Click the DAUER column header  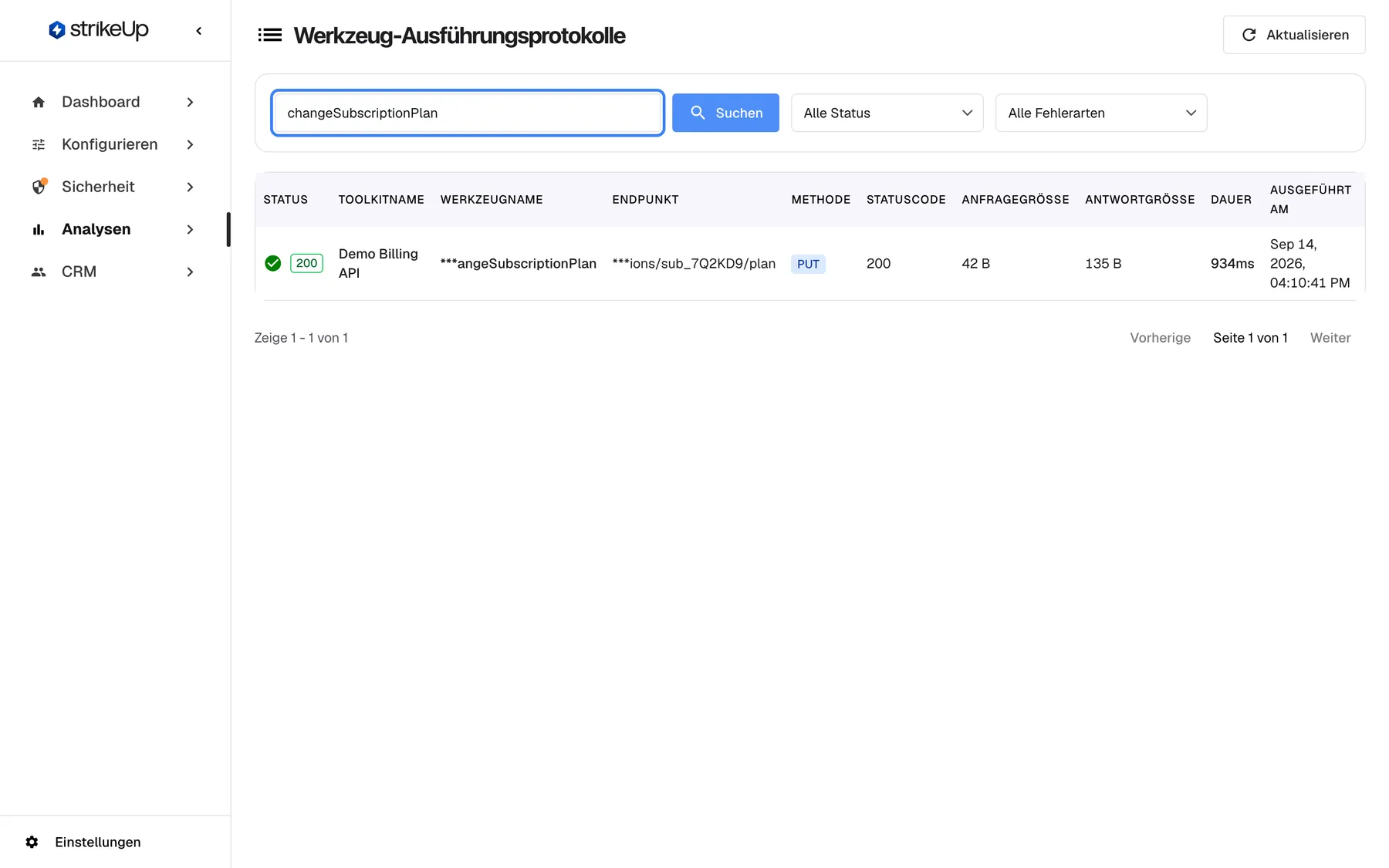point(1231,199)
